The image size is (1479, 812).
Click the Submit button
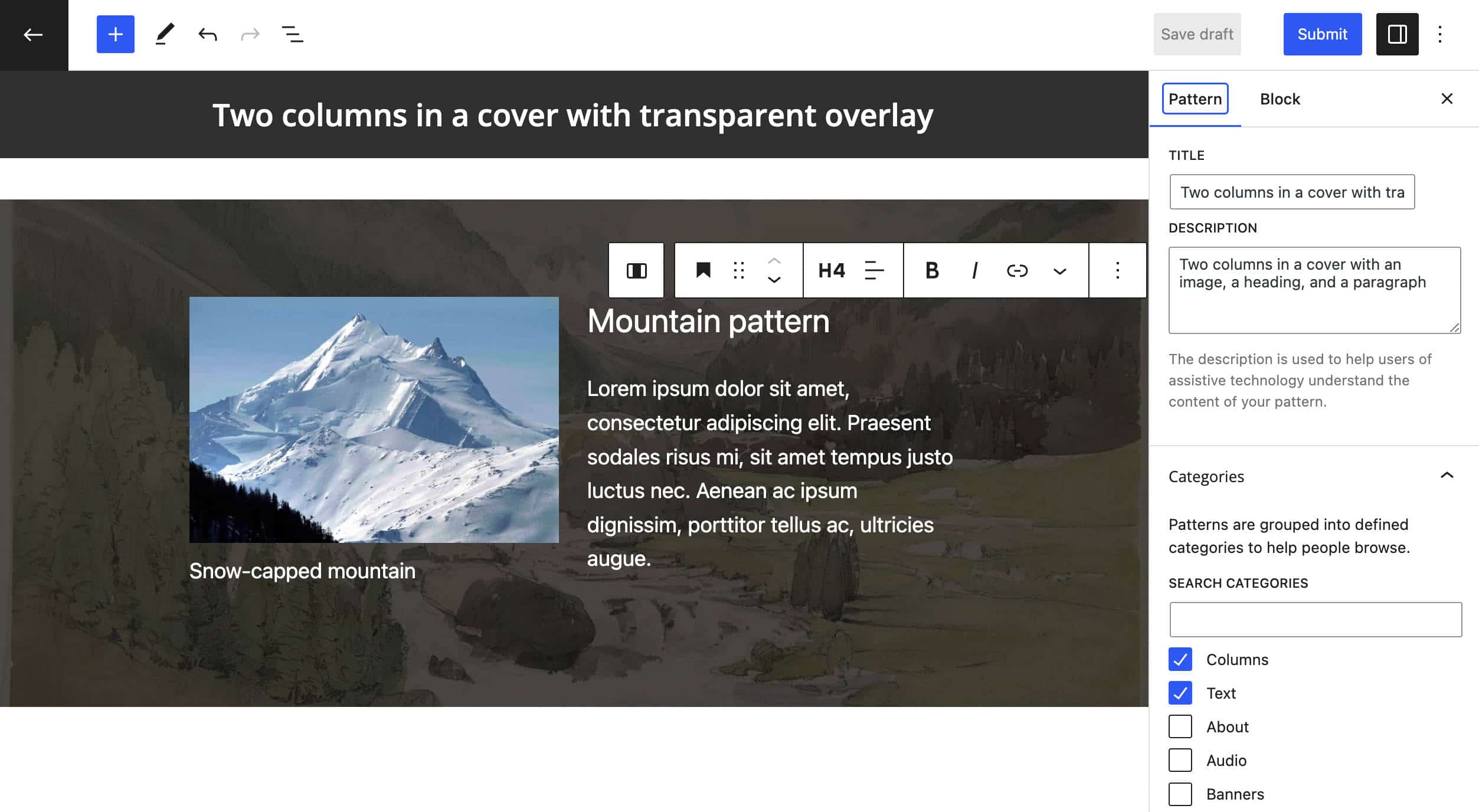[1323, 34]
